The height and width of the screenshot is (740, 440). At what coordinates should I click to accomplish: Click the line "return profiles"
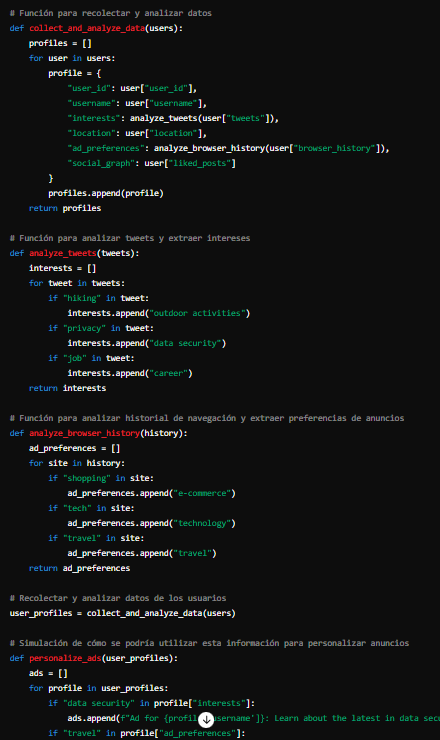tap(65, 208)
